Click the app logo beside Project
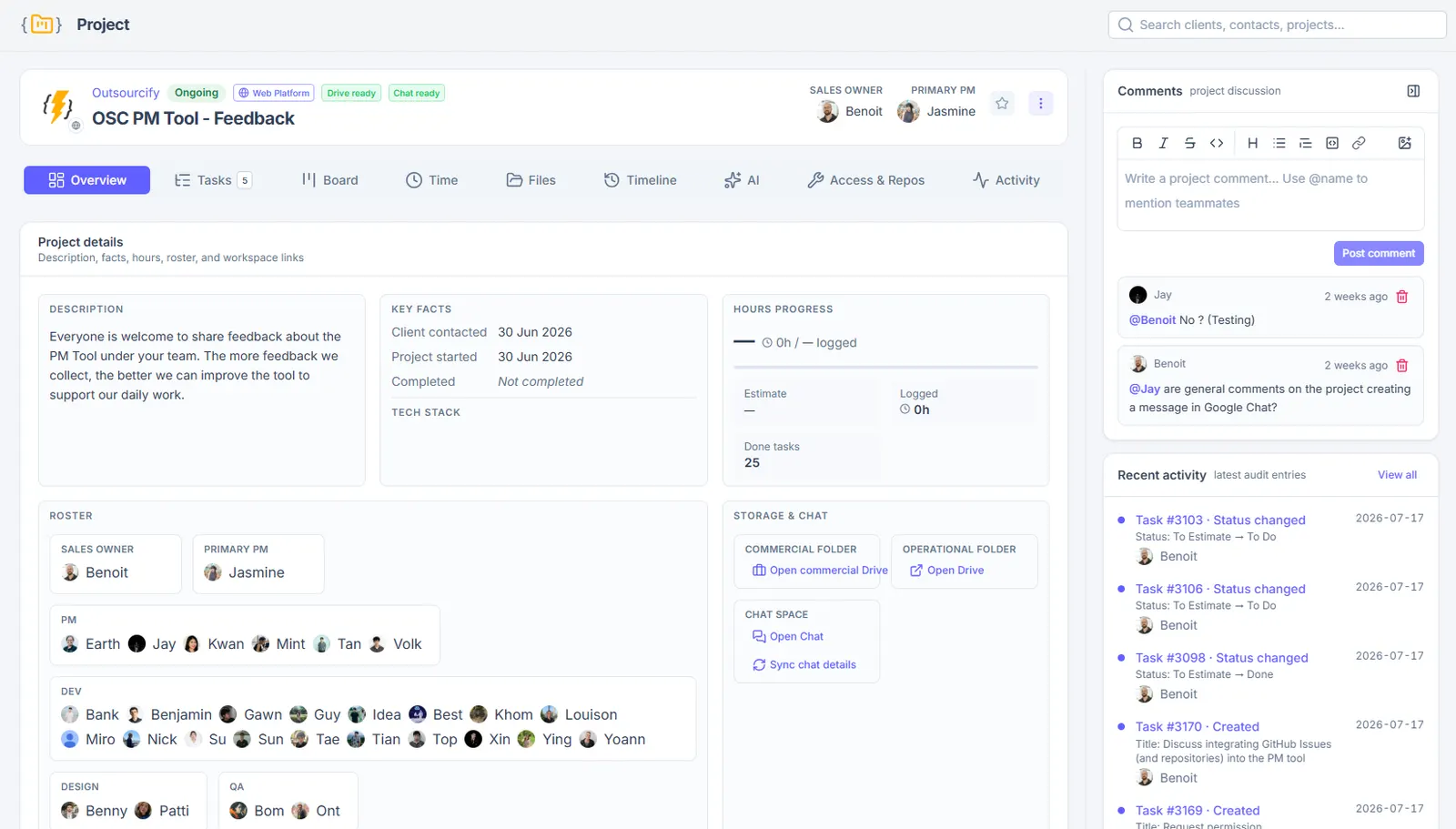 (42, 25)
